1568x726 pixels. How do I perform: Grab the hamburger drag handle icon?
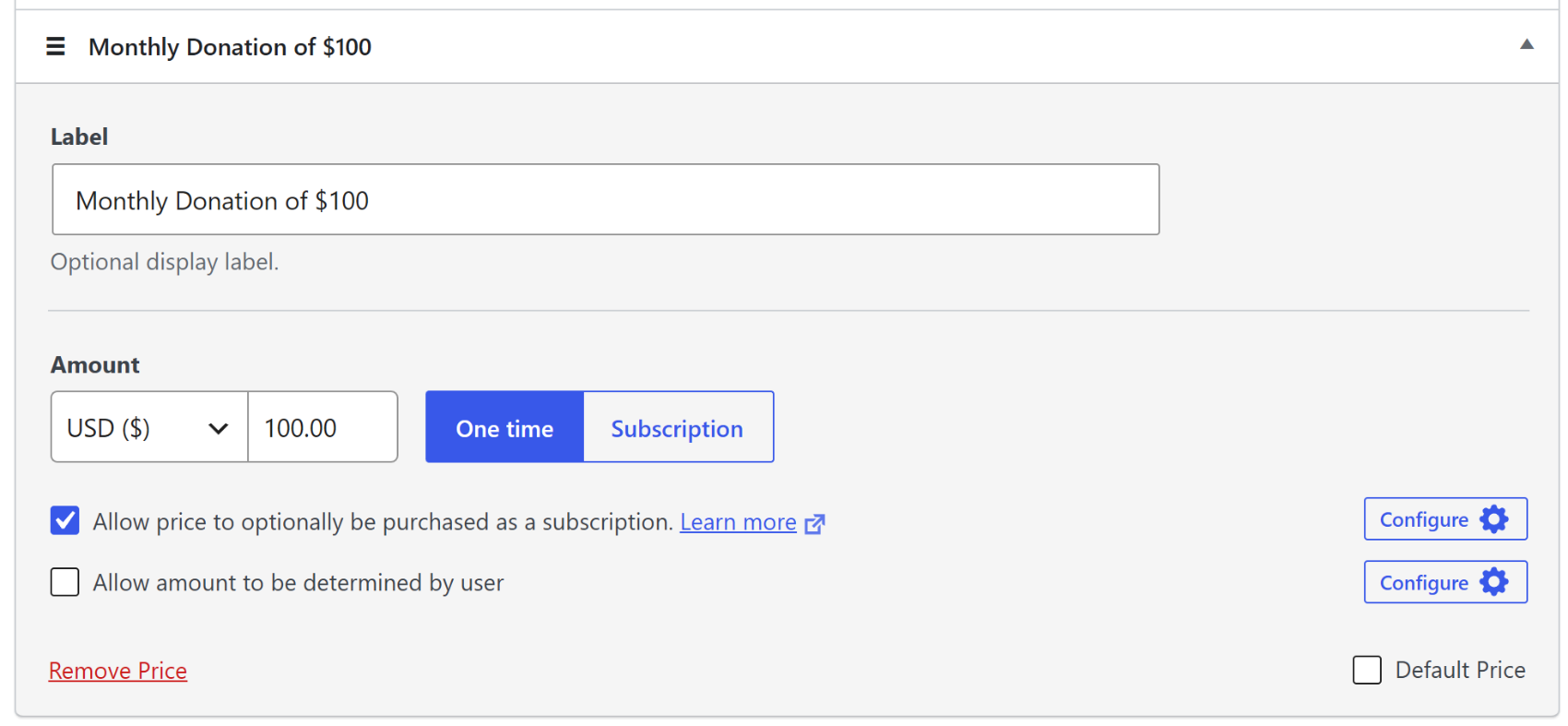(x=55, y=46)
